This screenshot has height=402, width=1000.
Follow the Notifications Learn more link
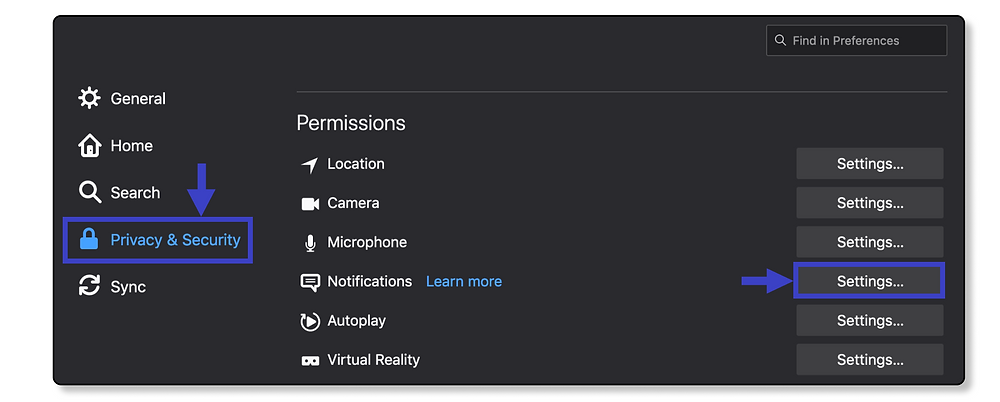pos(464,281)
